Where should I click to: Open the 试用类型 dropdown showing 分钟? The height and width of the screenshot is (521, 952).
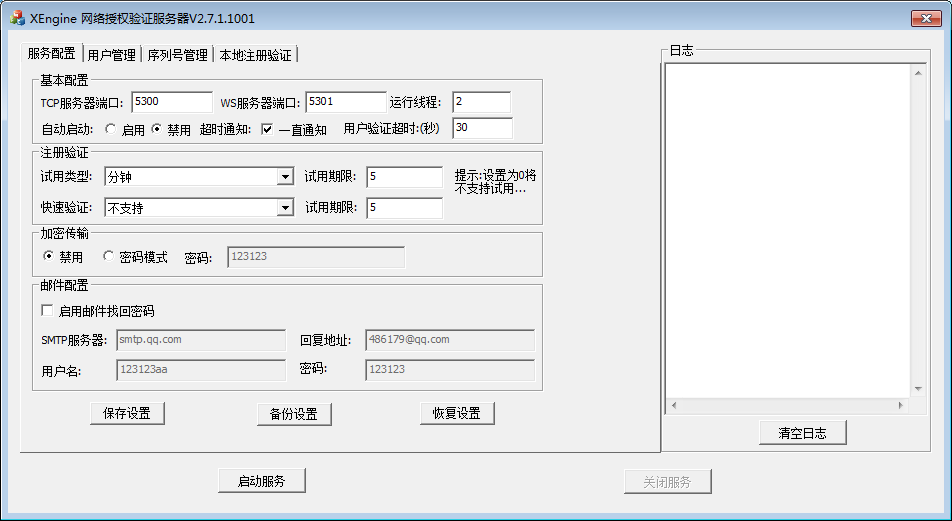199,177
